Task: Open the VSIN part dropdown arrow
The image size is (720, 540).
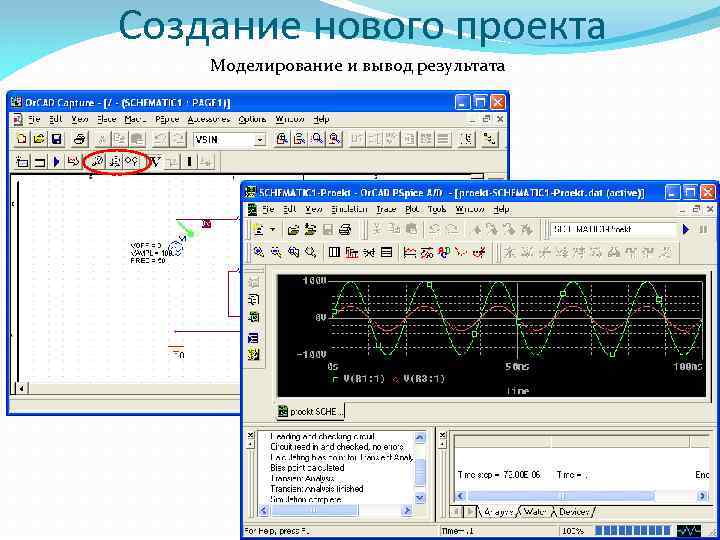Action: click(x=260, y=140)
